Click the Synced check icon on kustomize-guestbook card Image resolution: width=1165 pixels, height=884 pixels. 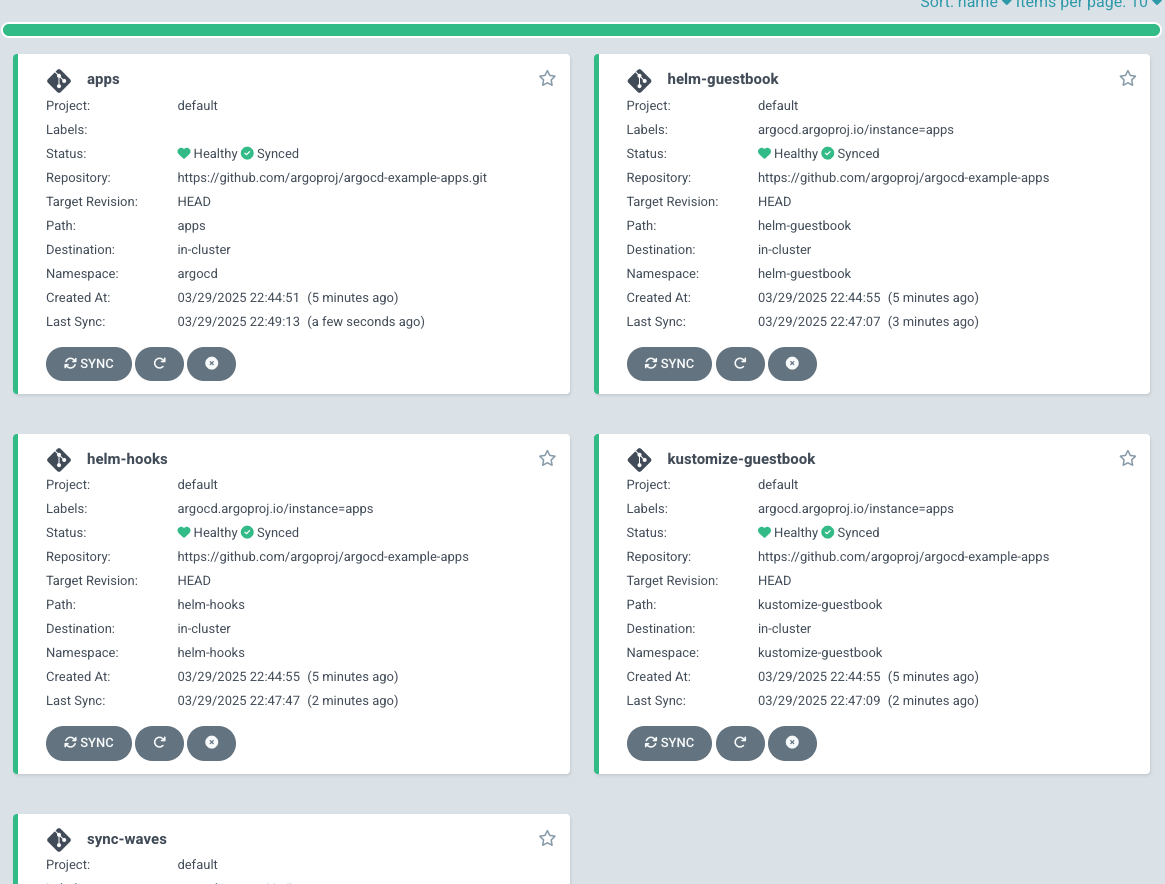coord(828,532)
